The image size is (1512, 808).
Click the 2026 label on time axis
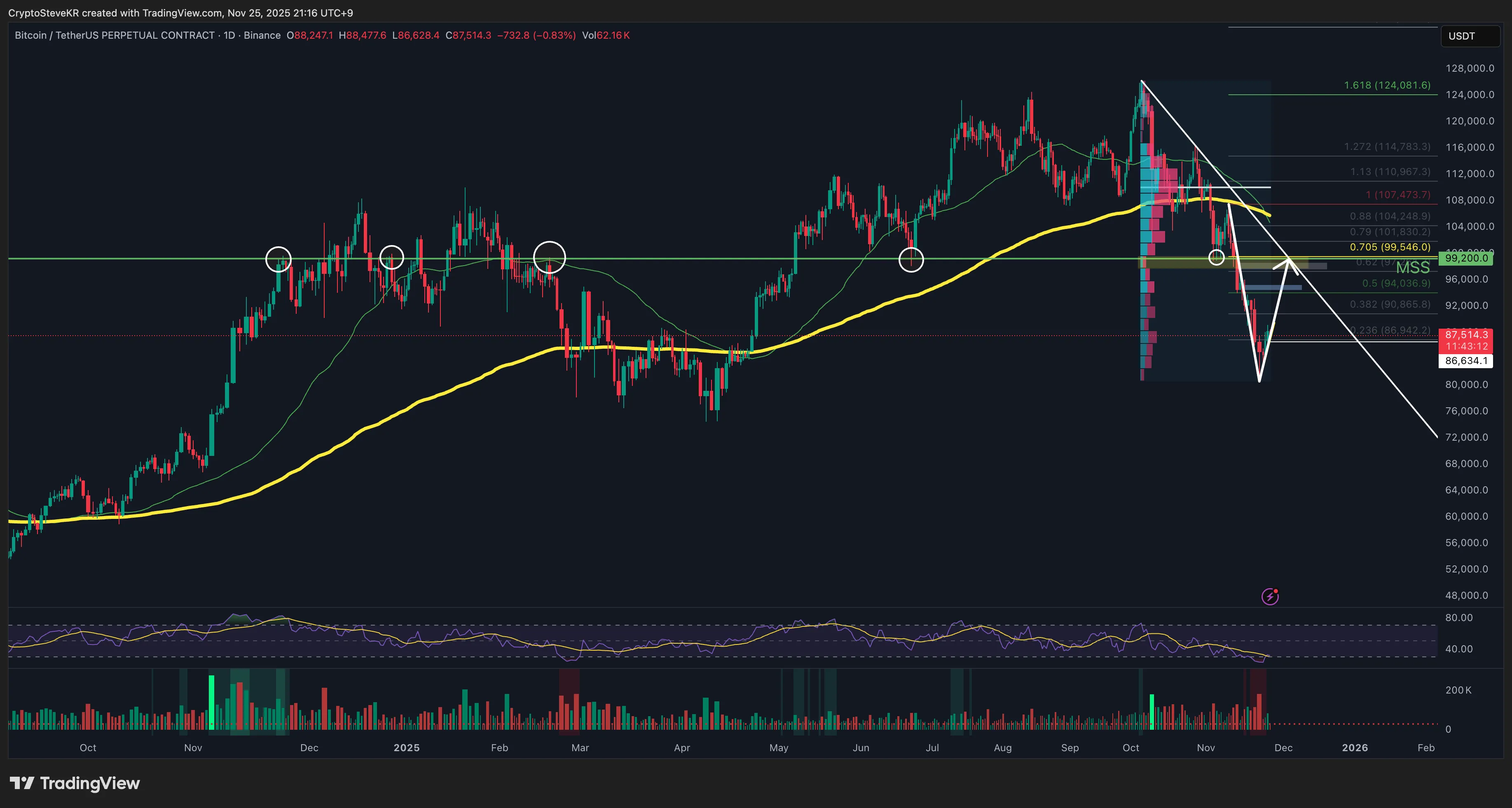pyautogui.click(x=1355, y=747)
